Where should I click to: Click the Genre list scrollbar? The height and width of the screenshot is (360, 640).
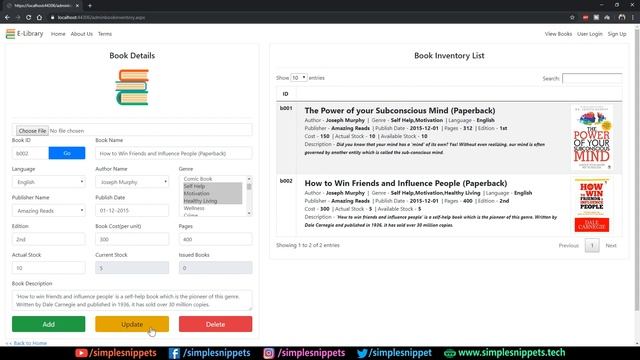249,196
